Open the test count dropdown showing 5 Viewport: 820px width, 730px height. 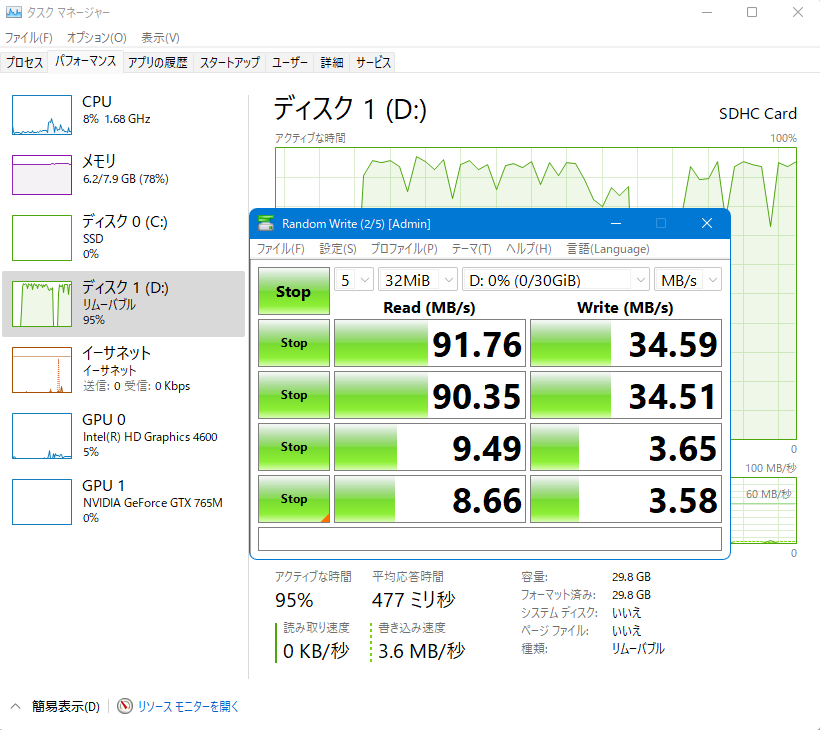pos(354,280)
